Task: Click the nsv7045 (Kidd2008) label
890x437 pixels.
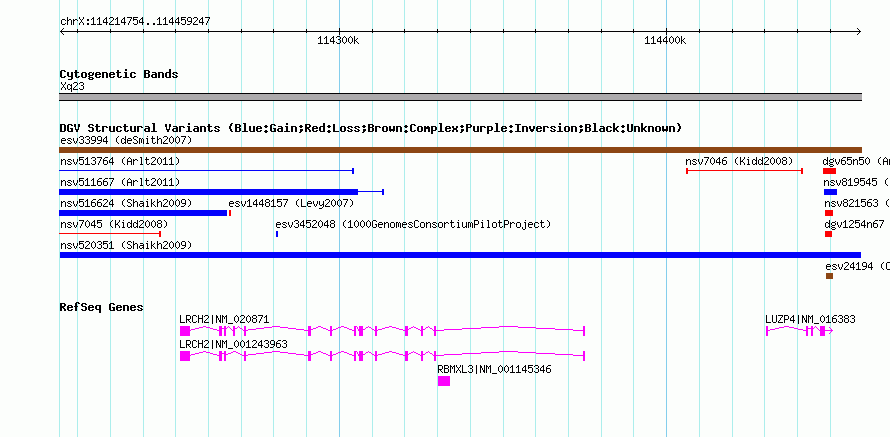Action: point(114,224)
